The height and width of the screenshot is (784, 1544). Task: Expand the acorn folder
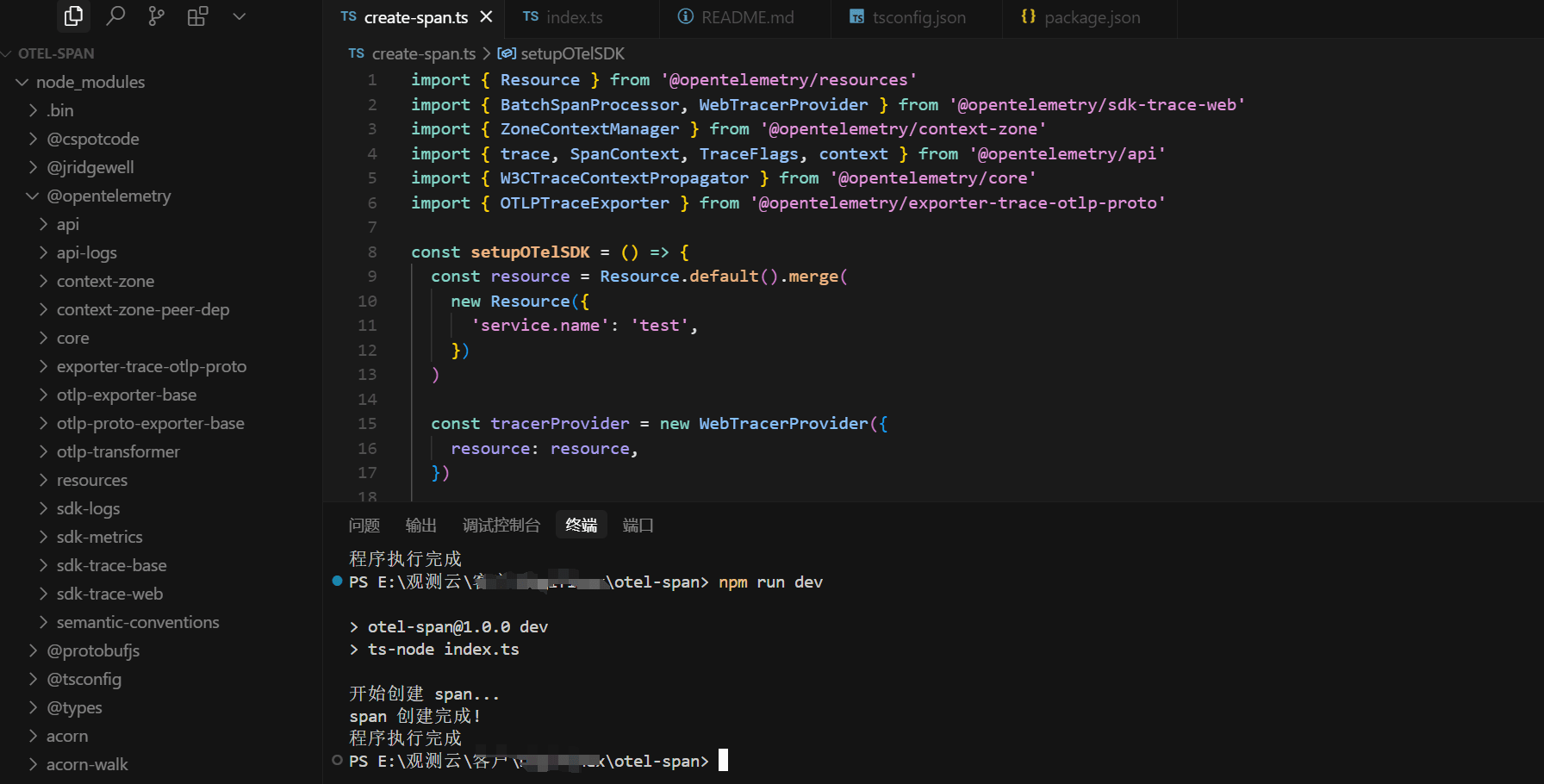[x=33, y=736]
